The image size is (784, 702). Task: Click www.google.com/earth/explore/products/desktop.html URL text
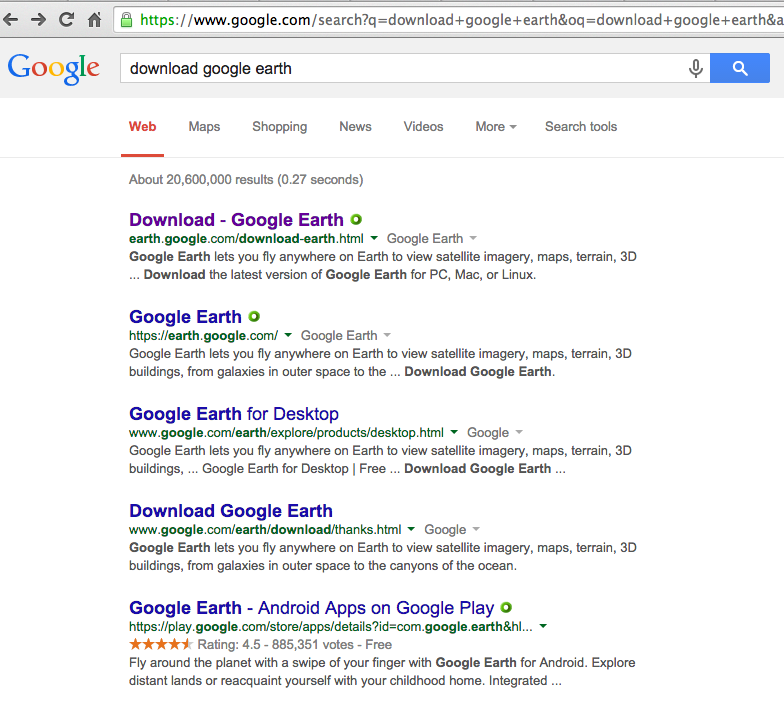[286, 433]
